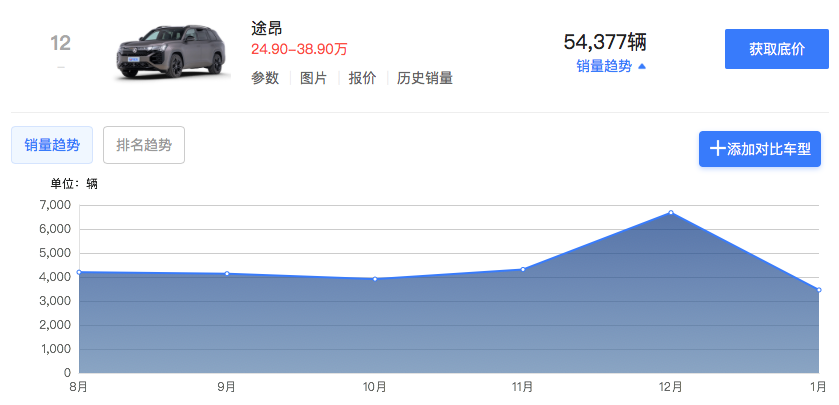Collapse the 销量趋势 arrow under sales count
This screenshot has height=405, width=839.
pyautogui.click(x=642, y=66)
